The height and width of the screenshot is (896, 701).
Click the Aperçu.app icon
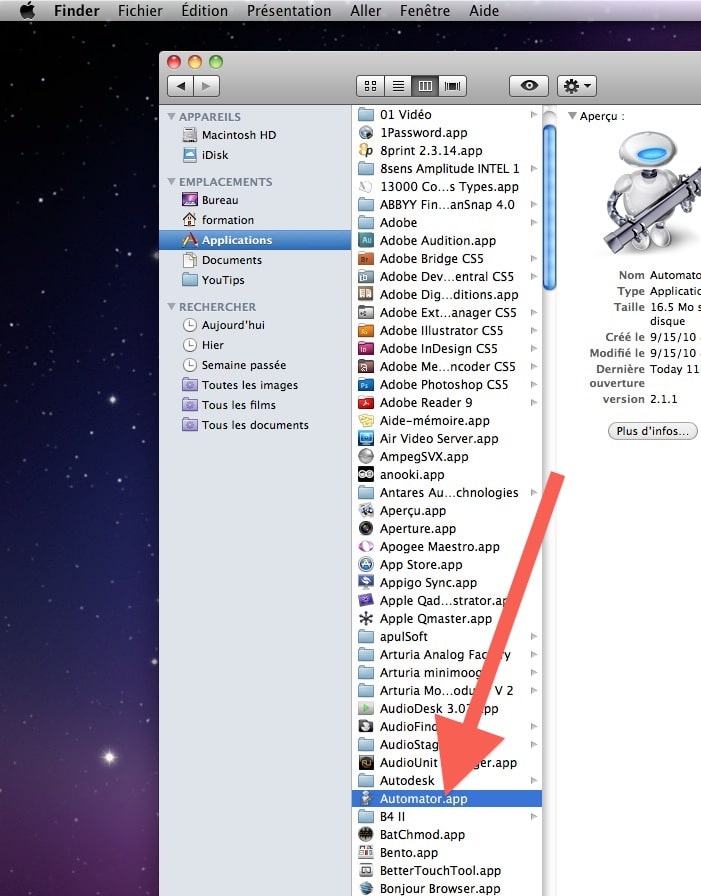pyautogui.click(x=366, y=511)
